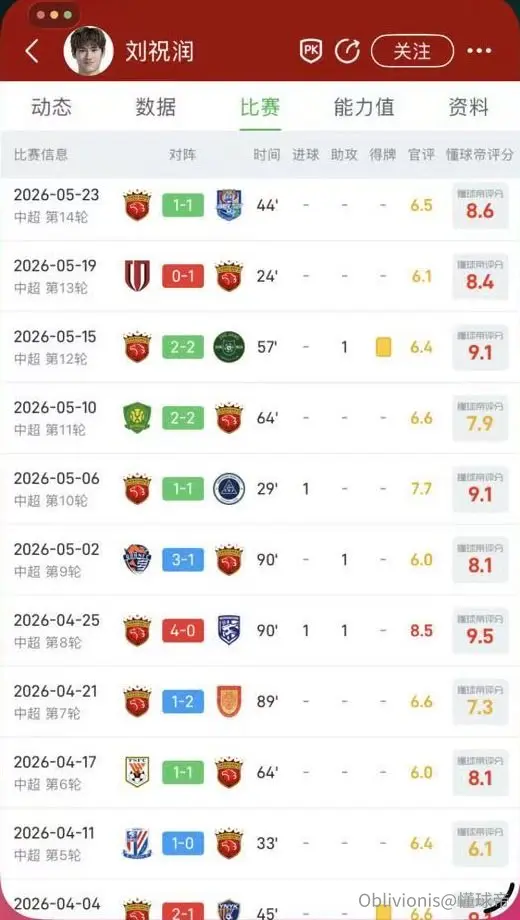Switch to the 数据 tab
This screenshot has width=520, height=920.
click(x=156, y=107)
